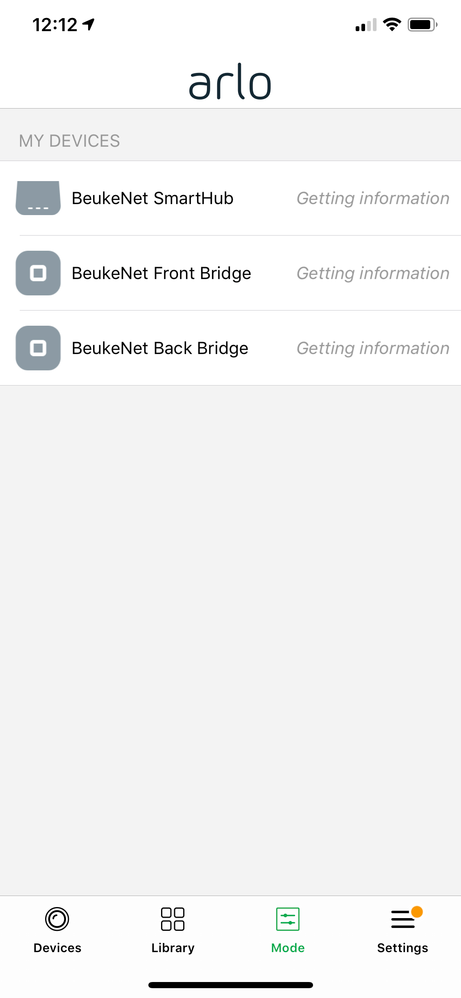The height and width of the screenshot is (998, 461).
Task: Tap SmartHub's Getting information status text
Action: [373, 199]
